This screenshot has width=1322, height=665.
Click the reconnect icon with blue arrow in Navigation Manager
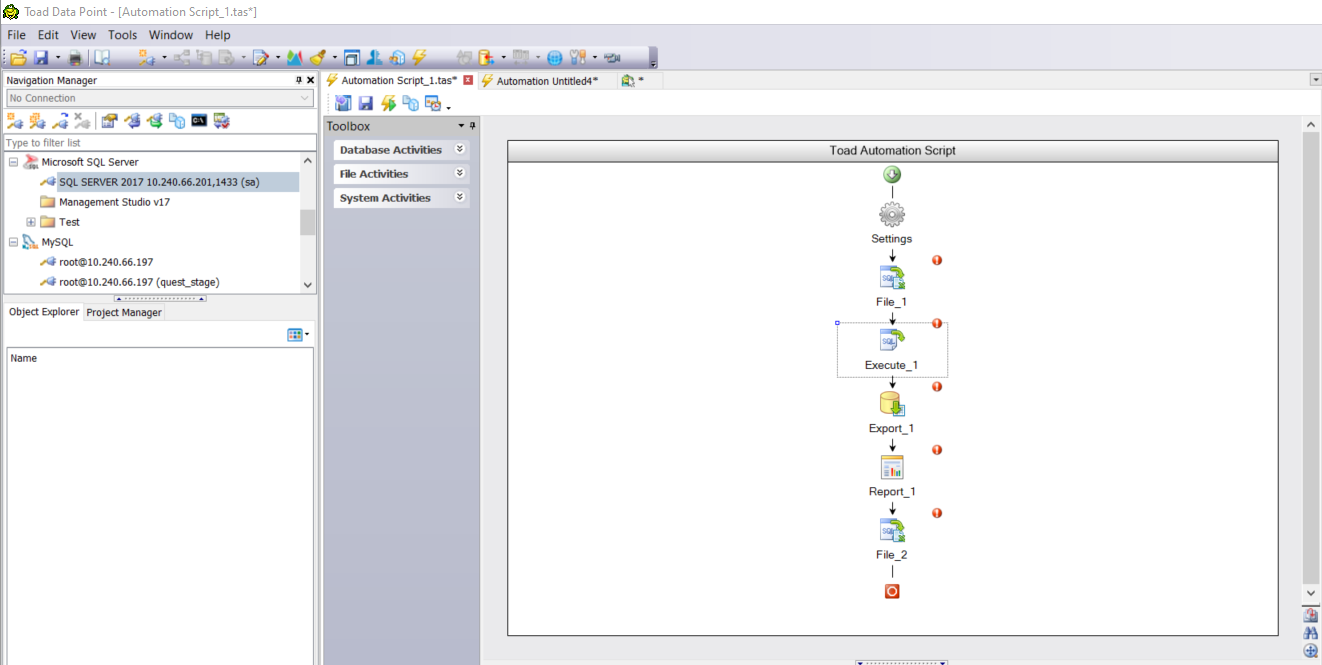60,121
